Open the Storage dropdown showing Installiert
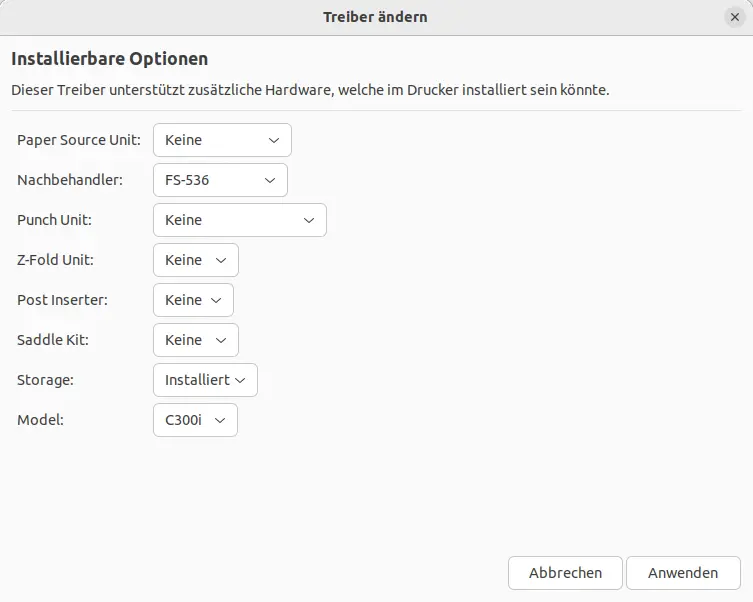 [205, 380]
